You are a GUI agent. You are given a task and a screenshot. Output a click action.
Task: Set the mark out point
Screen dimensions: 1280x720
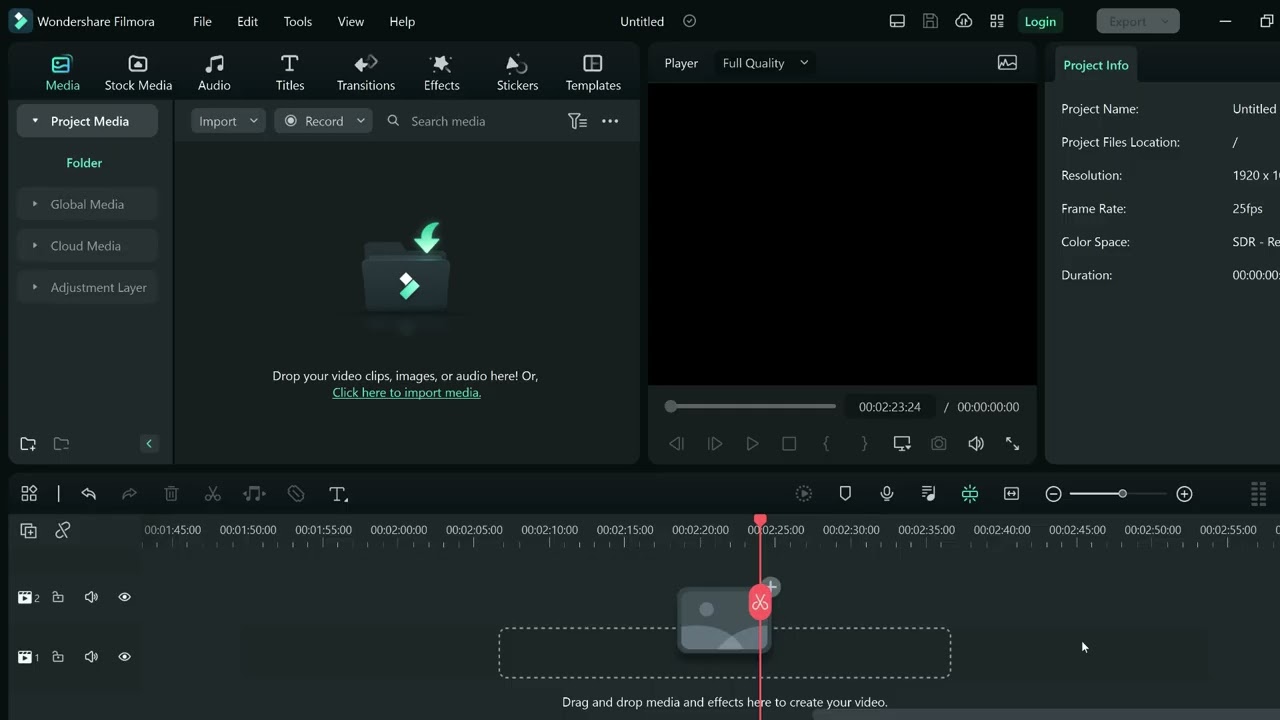pyautogui.click(x=864, y=444)
